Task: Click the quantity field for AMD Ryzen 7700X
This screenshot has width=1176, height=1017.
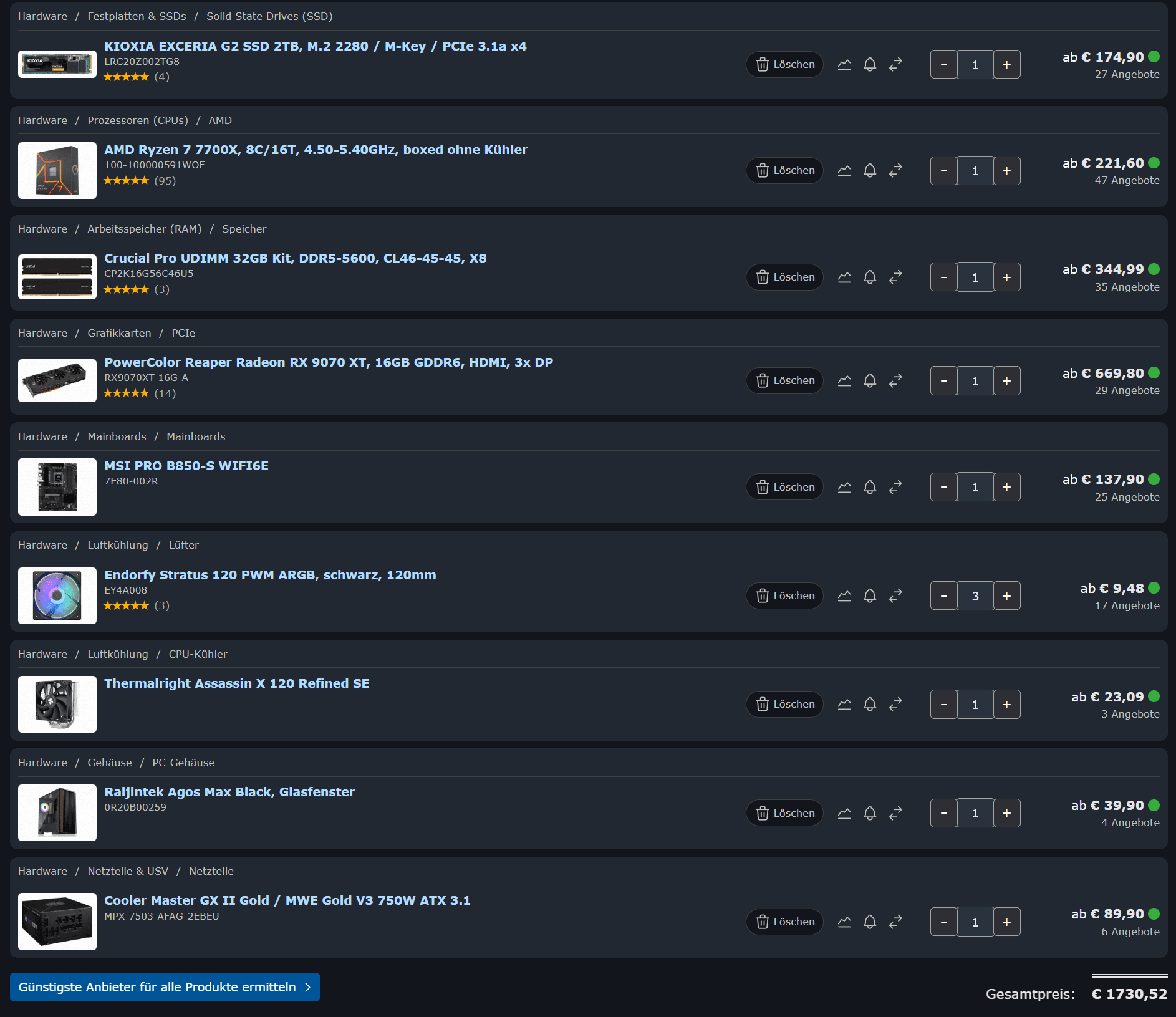Action: pyautogui.click(x=975, y=170)
